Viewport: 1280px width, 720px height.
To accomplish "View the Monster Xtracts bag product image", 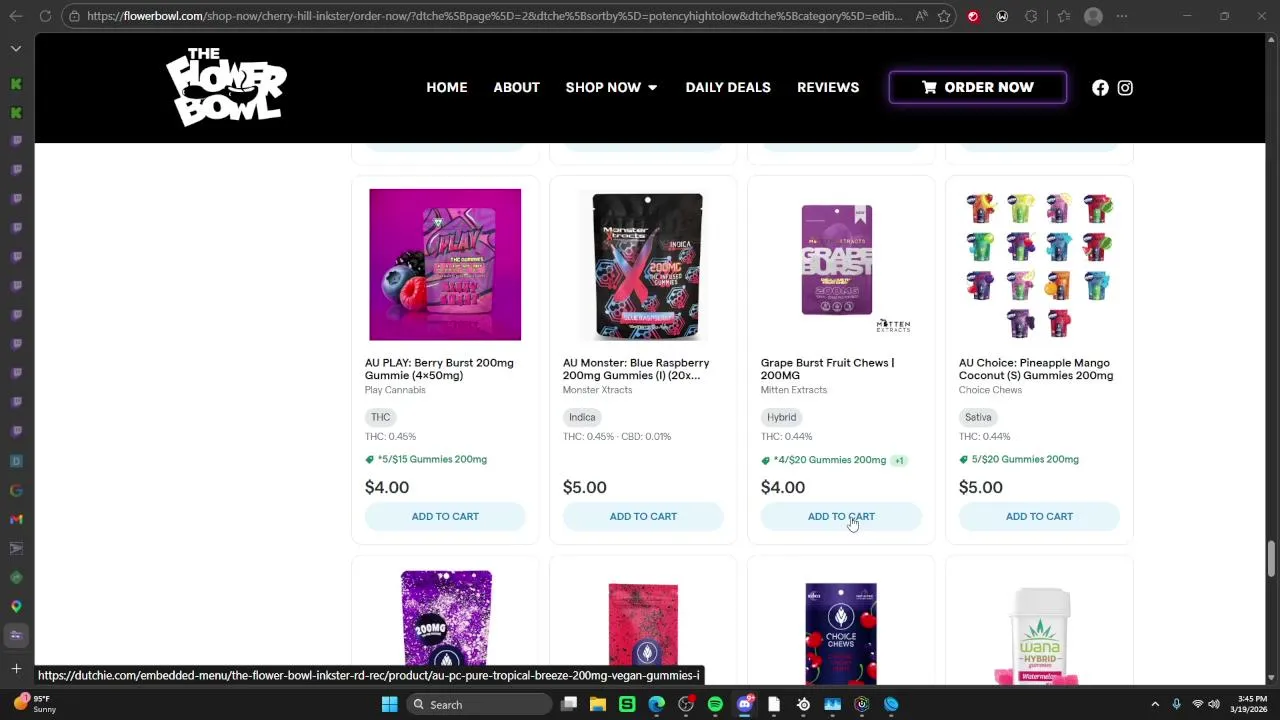I will tap(647, 266).
